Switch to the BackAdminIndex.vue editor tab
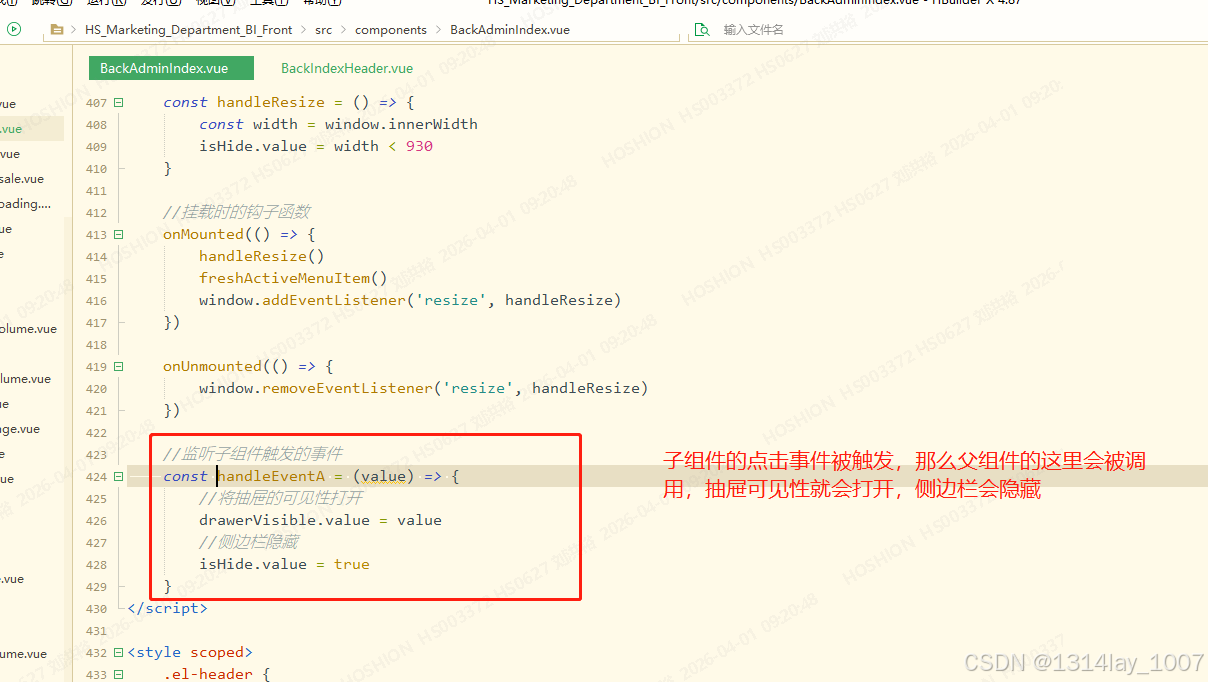 tap(170, 68)
